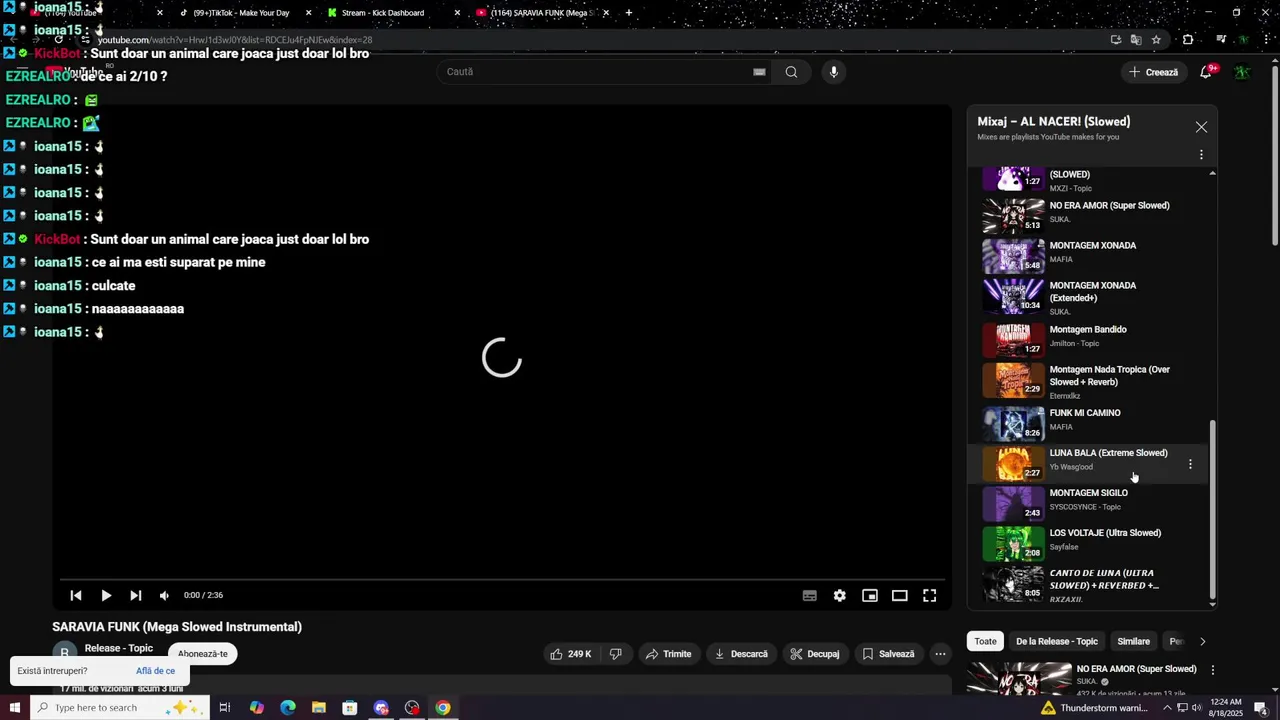Clip the video with Decupaj

click(815, 654)
